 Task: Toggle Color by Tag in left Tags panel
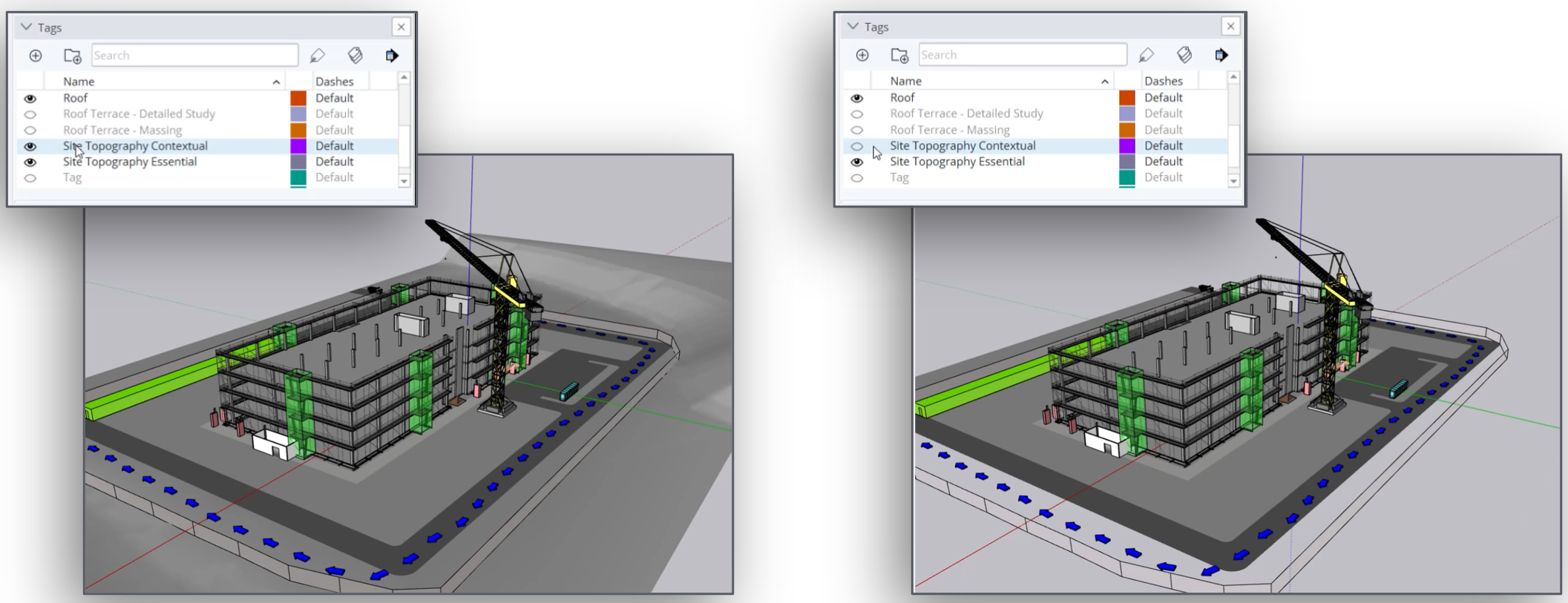(x=355, y=56)
